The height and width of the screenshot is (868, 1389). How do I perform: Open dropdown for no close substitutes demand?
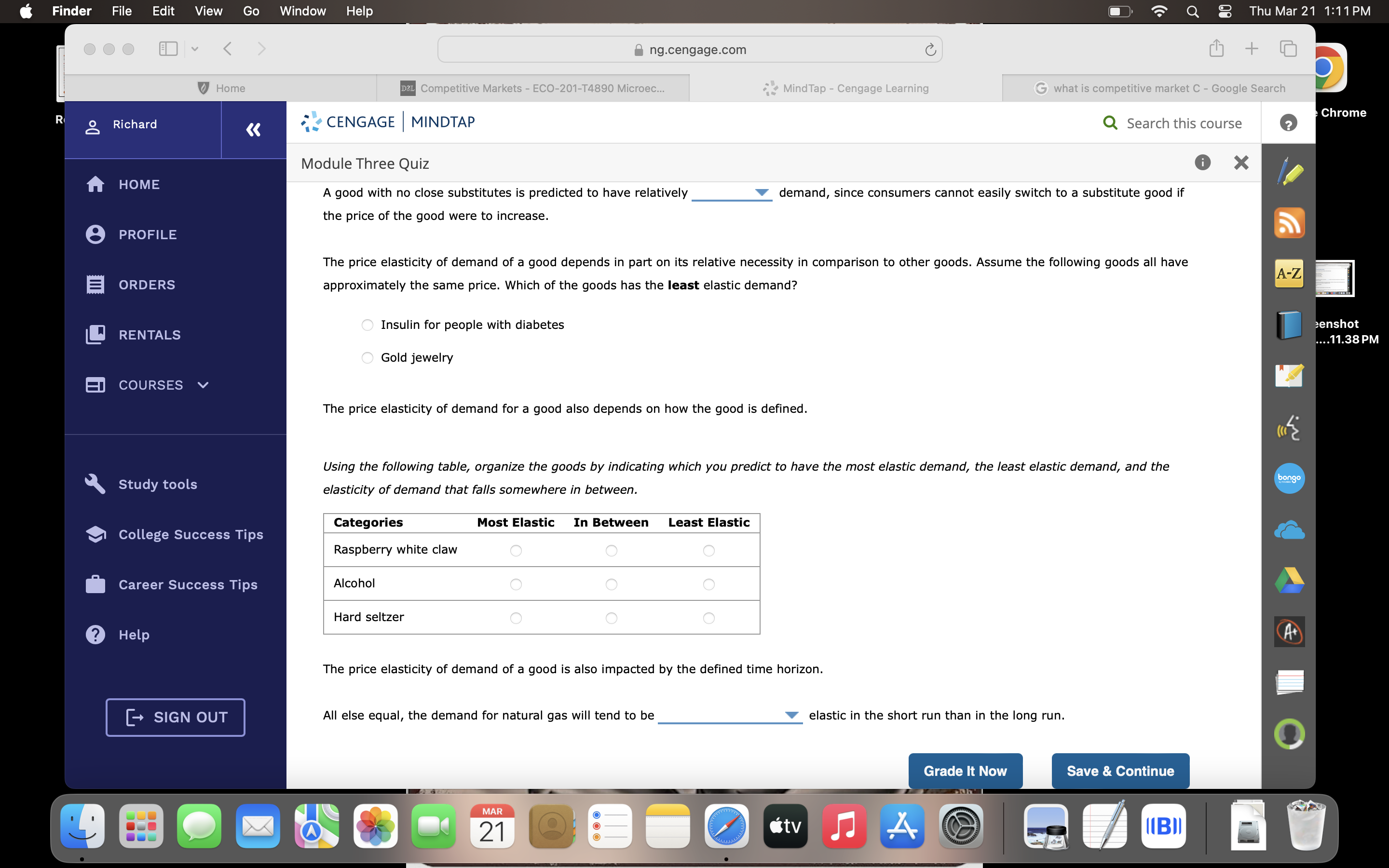[x=732, y=193]
